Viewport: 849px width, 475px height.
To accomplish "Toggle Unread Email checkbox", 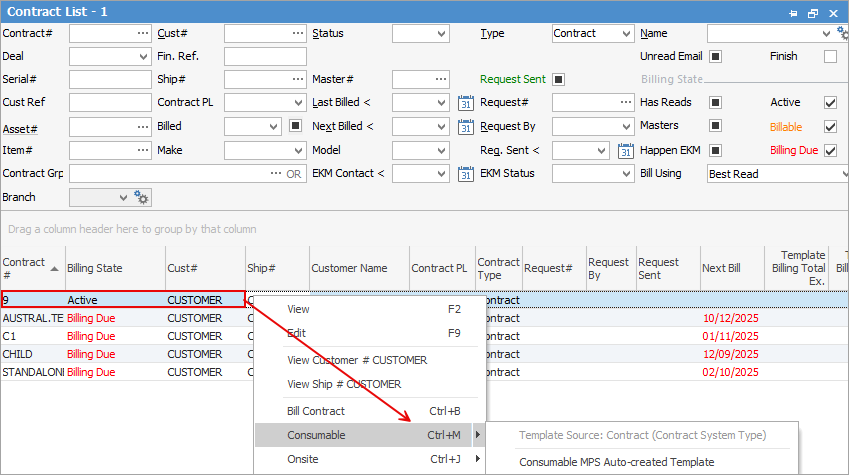I will pyautogui.click(x=715, y=56).
